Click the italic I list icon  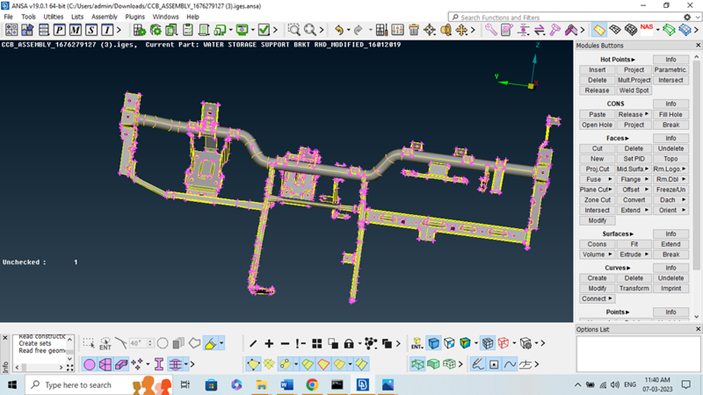click(x=107, y=30)
